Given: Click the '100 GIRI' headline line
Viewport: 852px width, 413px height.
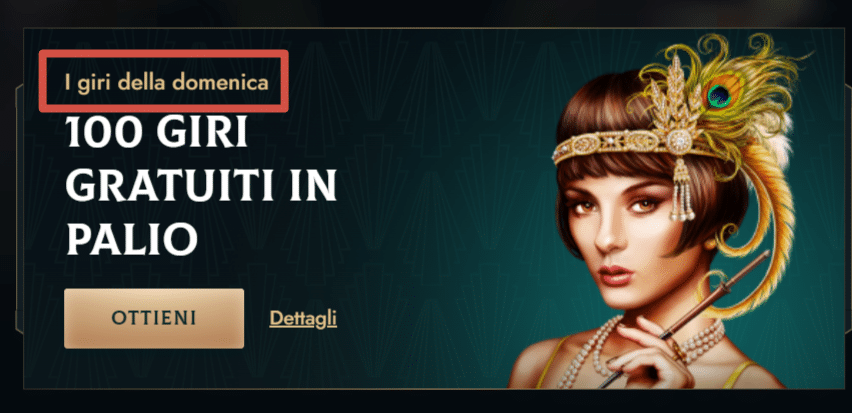Looking at the screenshot, I should click(156, 132).
